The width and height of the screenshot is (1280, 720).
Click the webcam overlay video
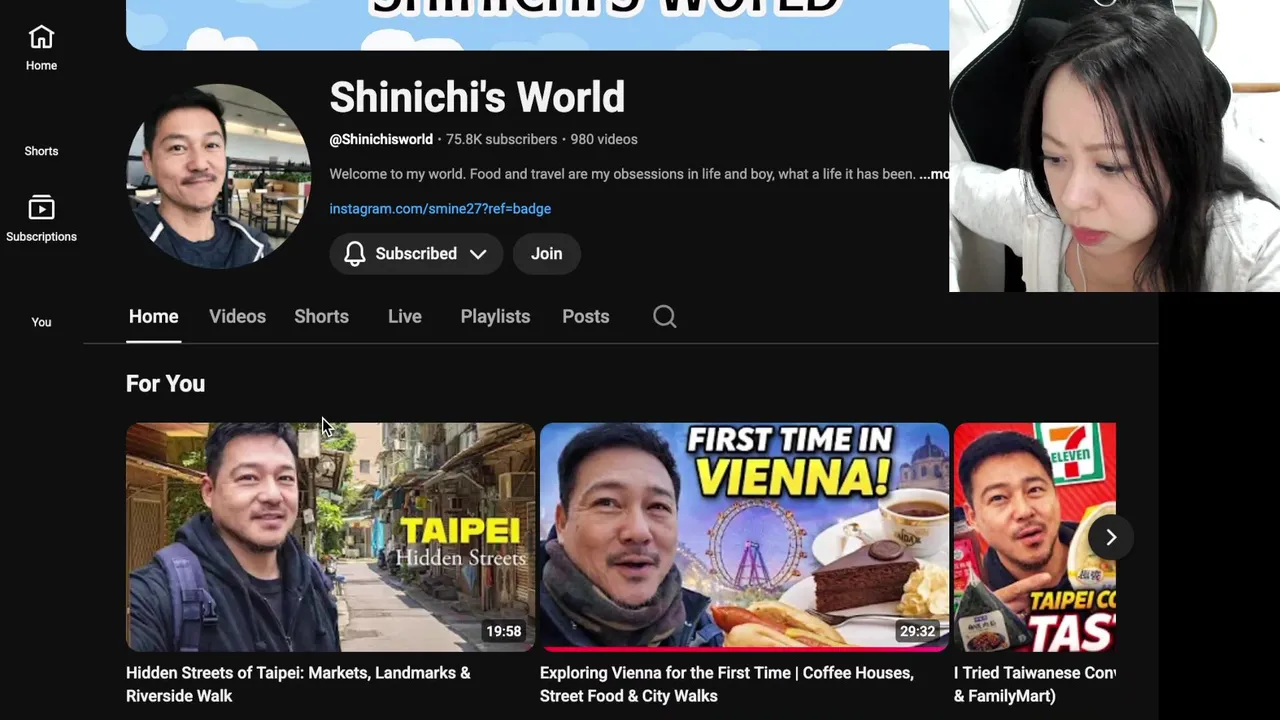pyautogui.click(x=1114, y=146)
